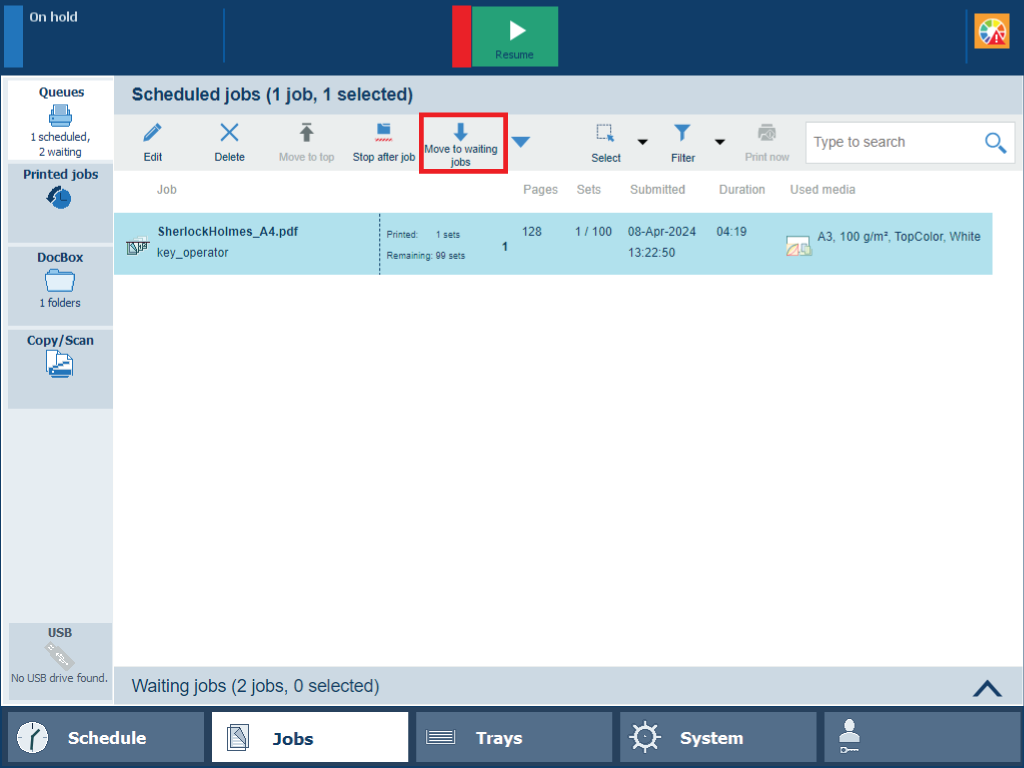The width and height of the screenshot is (1024, 768).
Task: Expand the Waiting jobs panel
Action: 986,687
